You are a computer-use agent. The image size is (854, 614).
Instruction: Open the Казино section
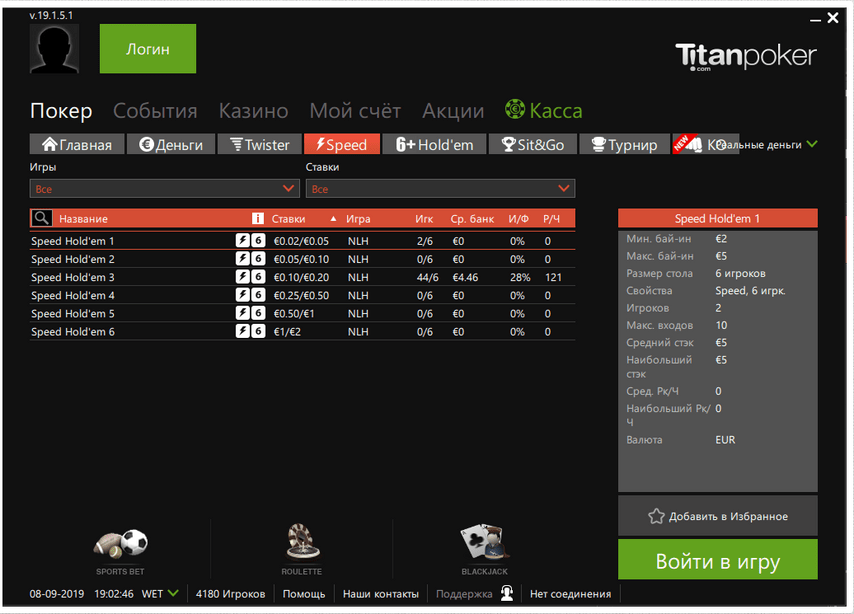pos(253,111)
